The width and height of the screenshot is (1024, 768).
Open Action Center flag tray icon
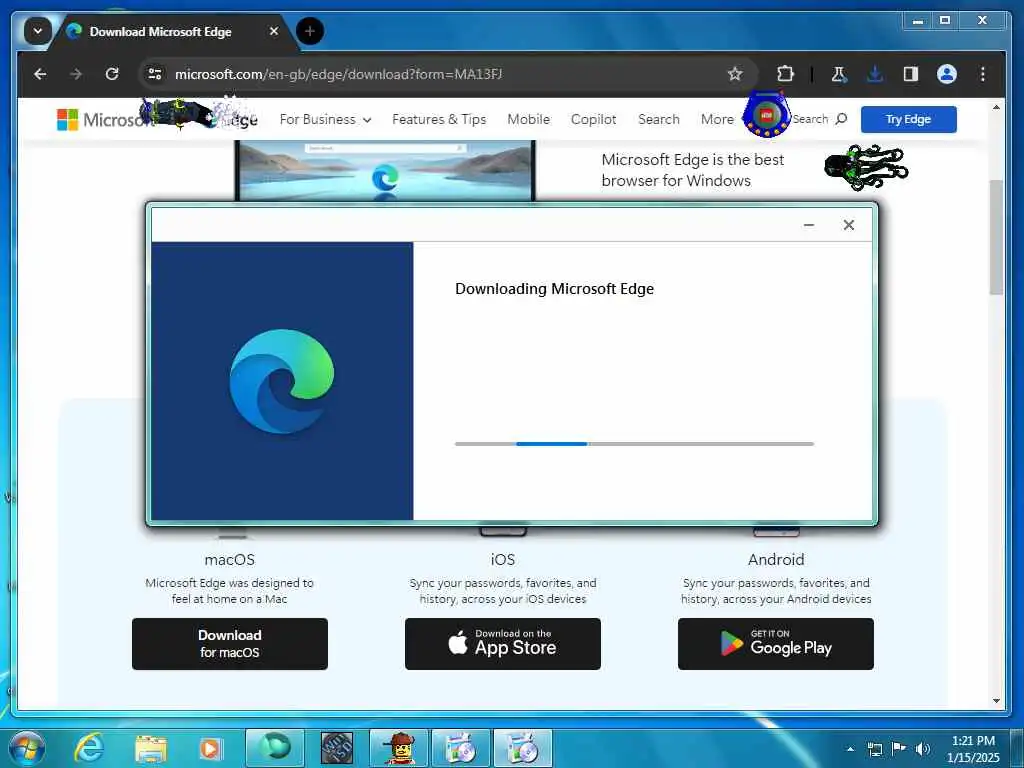pos(899,749)
